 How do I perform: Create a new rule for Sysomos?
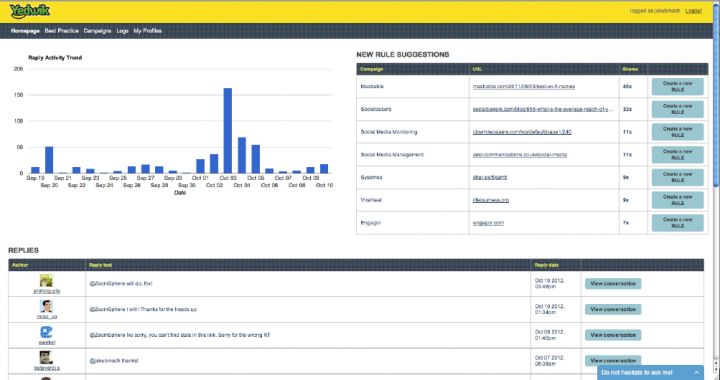coord(677,177)
